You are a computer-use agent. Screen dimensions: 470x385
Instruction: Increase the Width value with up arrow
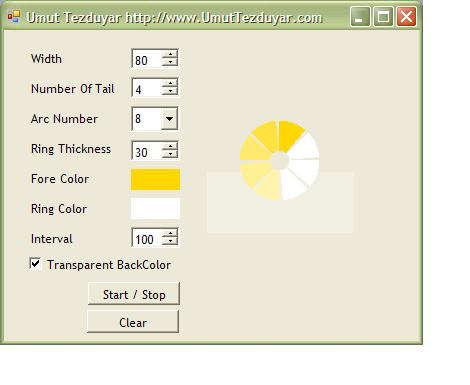(170, 54)
